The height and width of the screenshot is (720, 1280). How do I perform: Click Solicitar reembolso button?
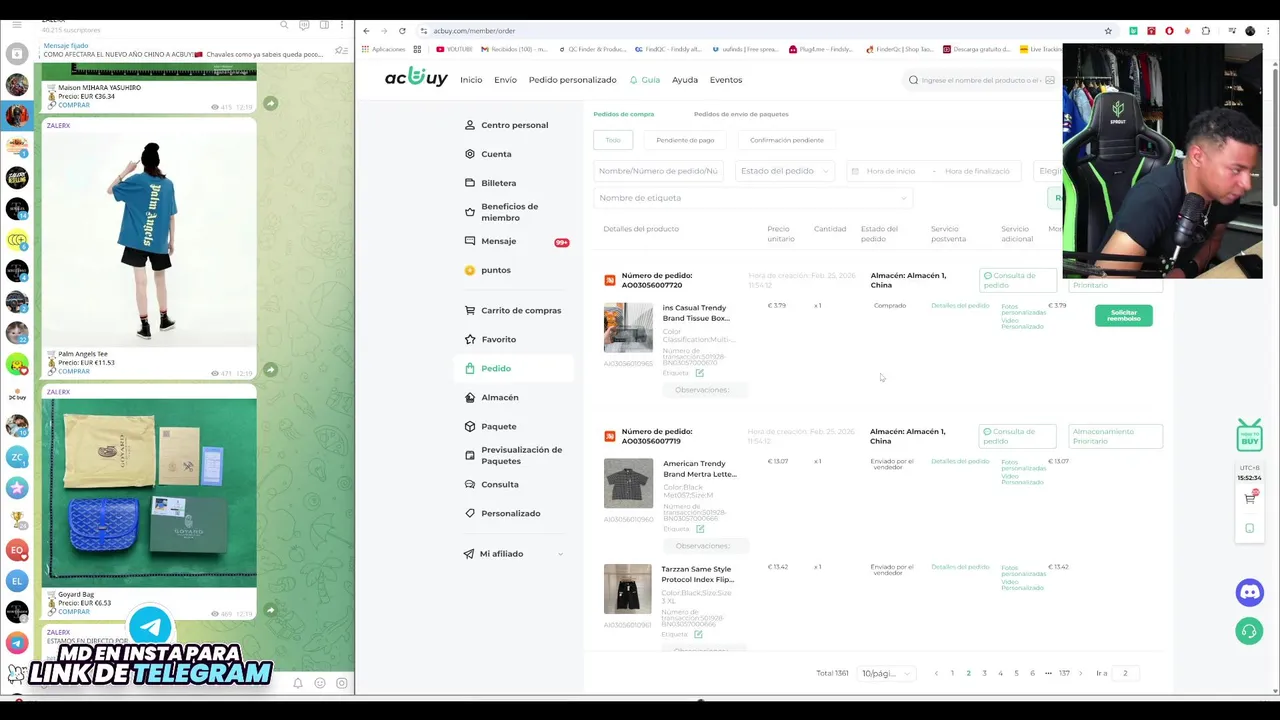(1124, 315)
